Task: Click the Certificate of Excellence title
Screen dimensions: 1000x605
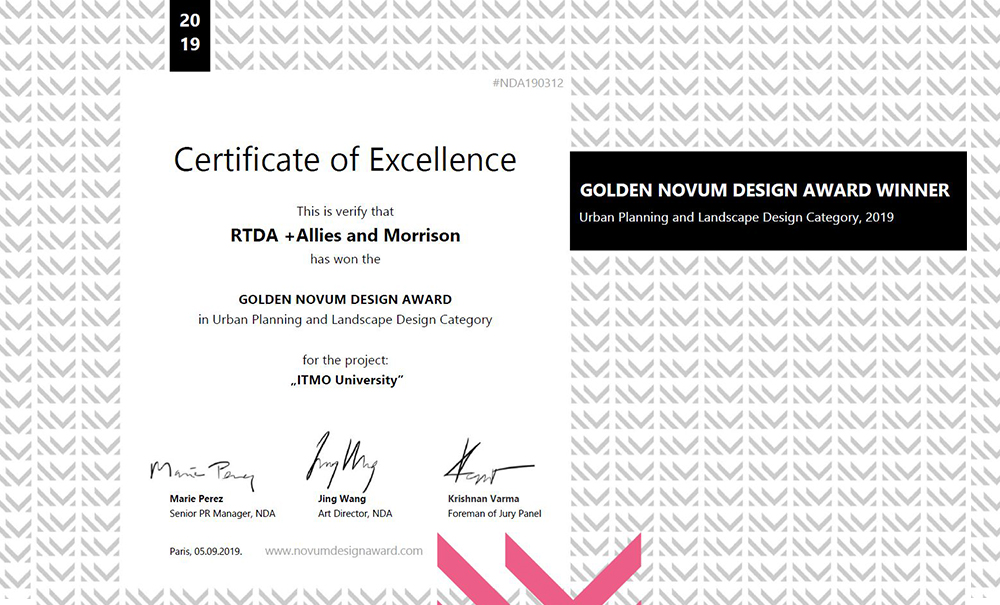Action: [x=345, y=159]
